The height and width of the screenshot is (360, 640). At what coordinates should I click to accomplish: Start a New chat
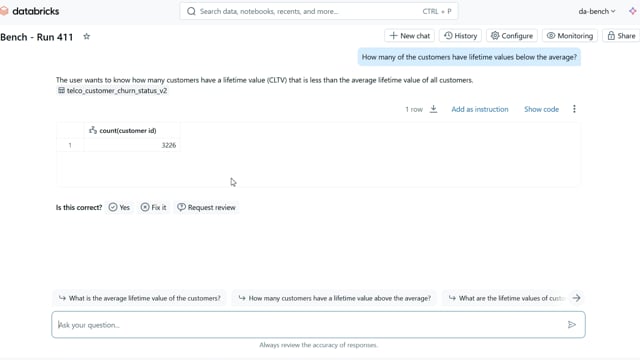tap(409, 36)
